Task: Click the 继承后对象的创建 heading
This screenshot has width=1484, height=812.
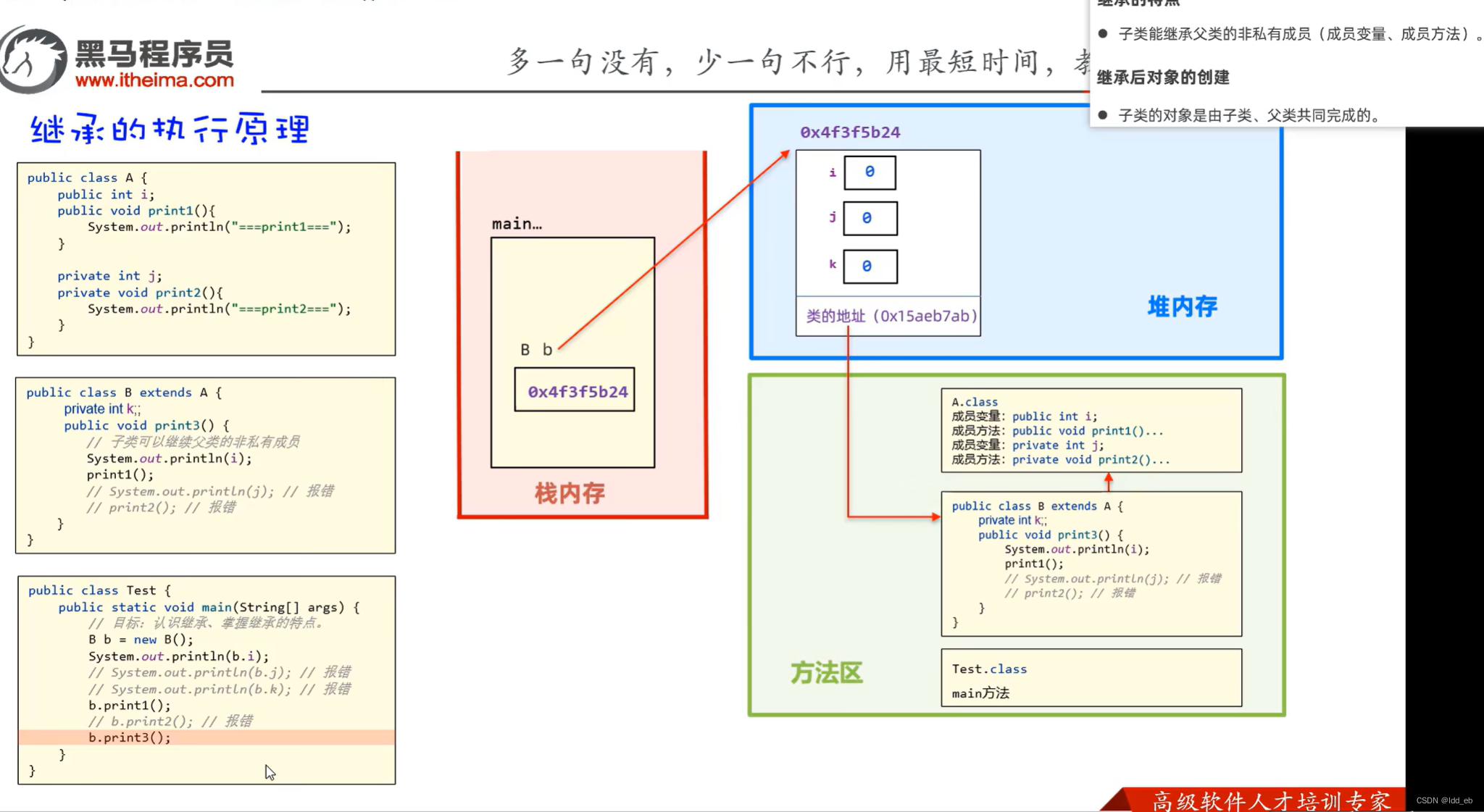Action: coord(1163,78)
